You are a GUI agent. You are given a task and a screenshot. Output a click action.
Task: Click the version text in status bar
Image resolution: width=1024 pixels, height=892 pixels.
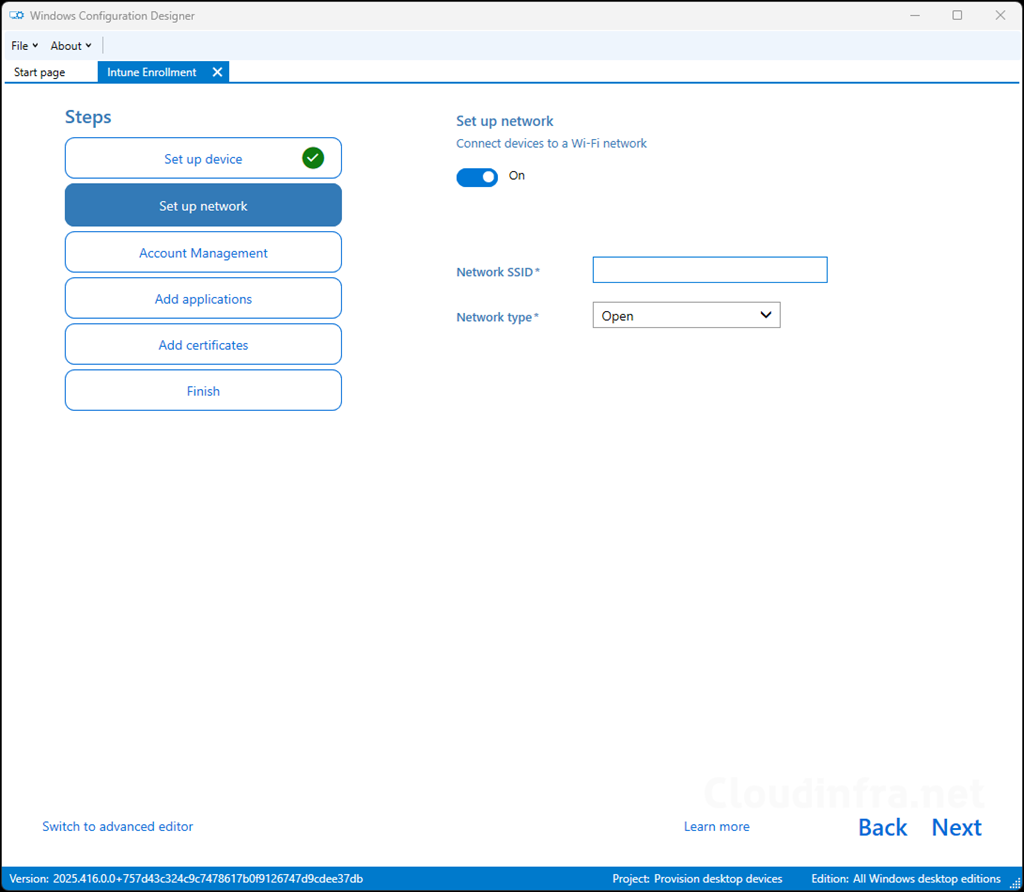click(x=186, y=879)
